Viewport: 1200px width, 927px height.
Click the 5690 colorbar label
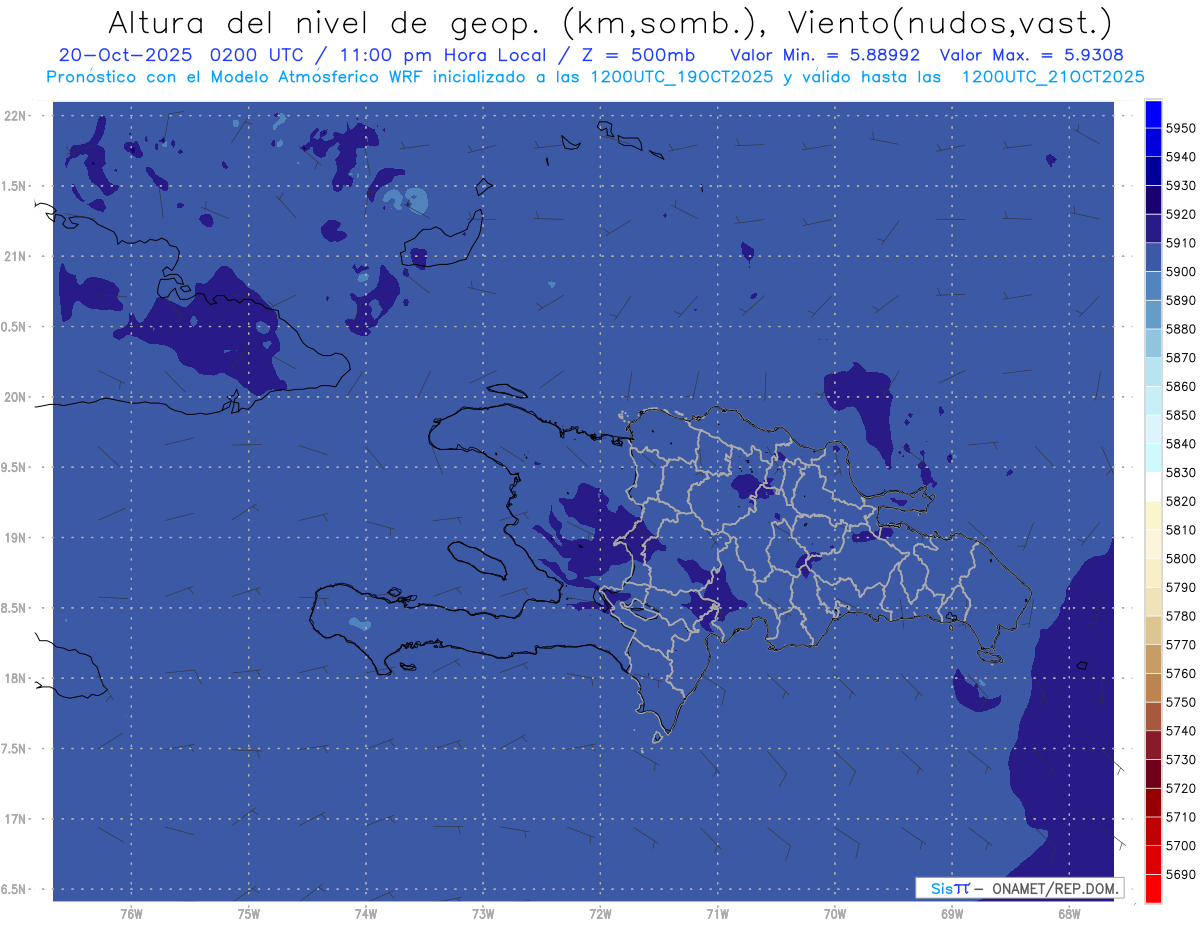point(1181,874)
